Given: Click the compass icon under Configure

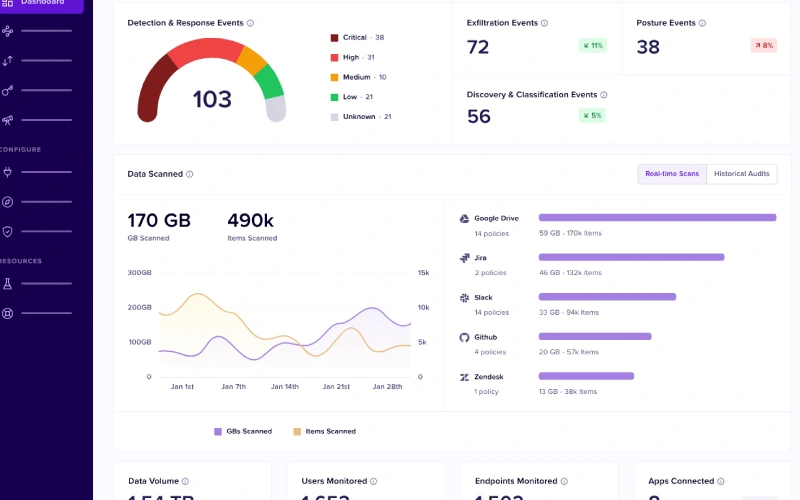Looking at the screenshot, I should [8, 201].
